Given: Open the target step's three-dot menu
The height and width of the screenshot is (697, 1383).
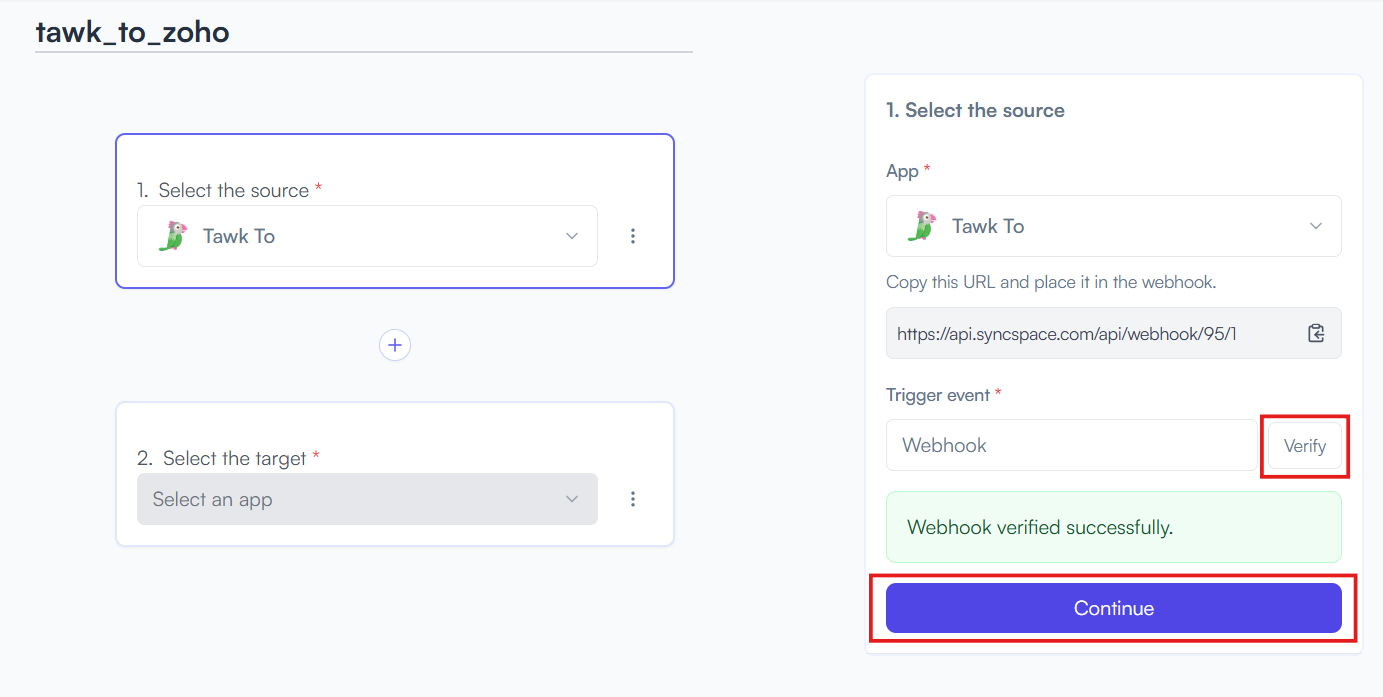Looking at the screenshot, I should [633, 499].
